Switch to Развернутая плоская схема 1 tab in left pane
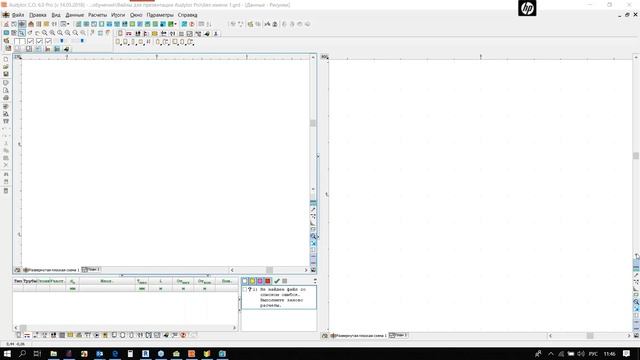The height and width of the screenshot is (360, 640). pyautogui.click(x=51, y=270)
